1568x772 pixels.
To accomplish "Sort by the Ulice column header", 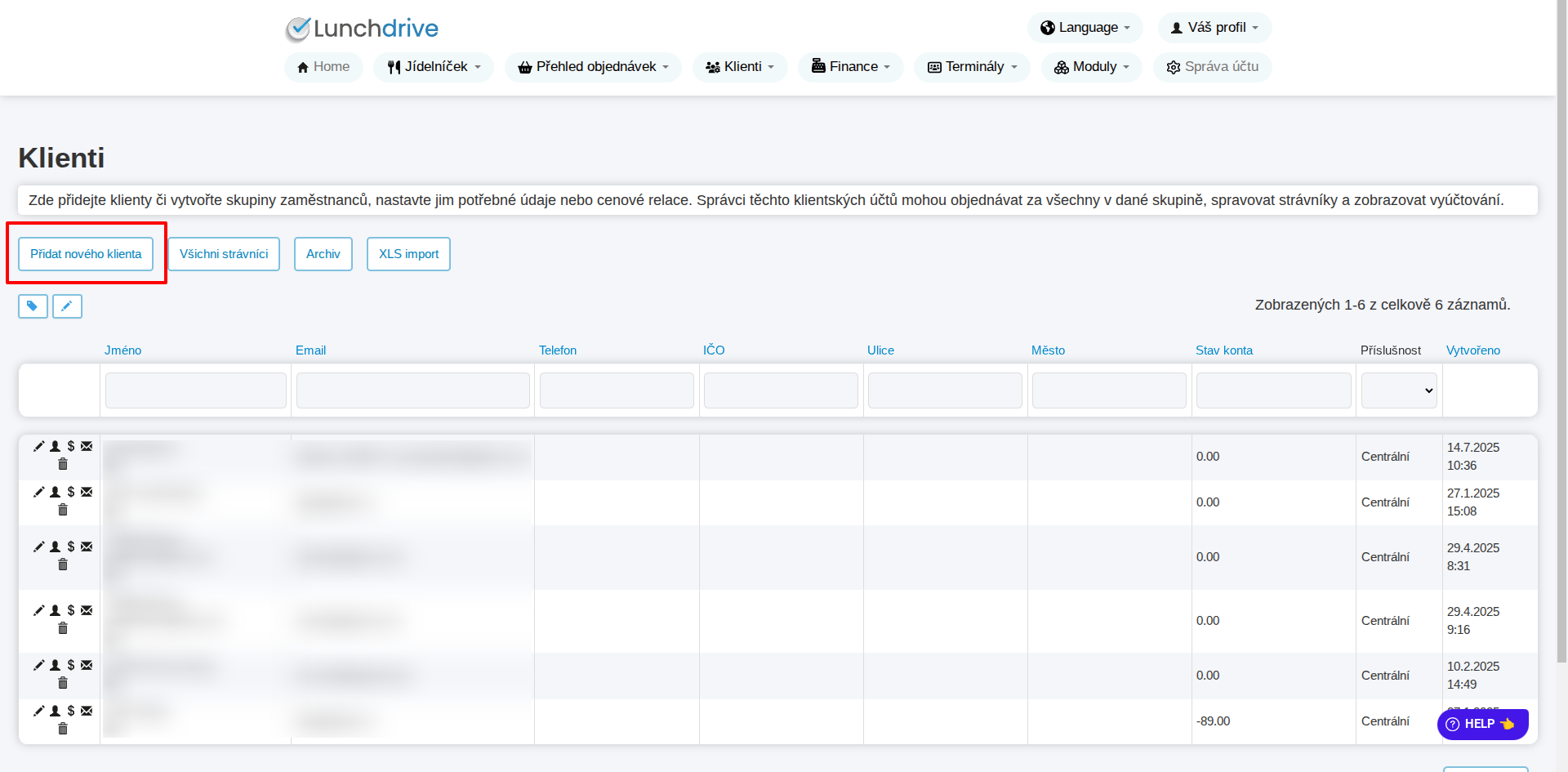I will pos(880,350).
